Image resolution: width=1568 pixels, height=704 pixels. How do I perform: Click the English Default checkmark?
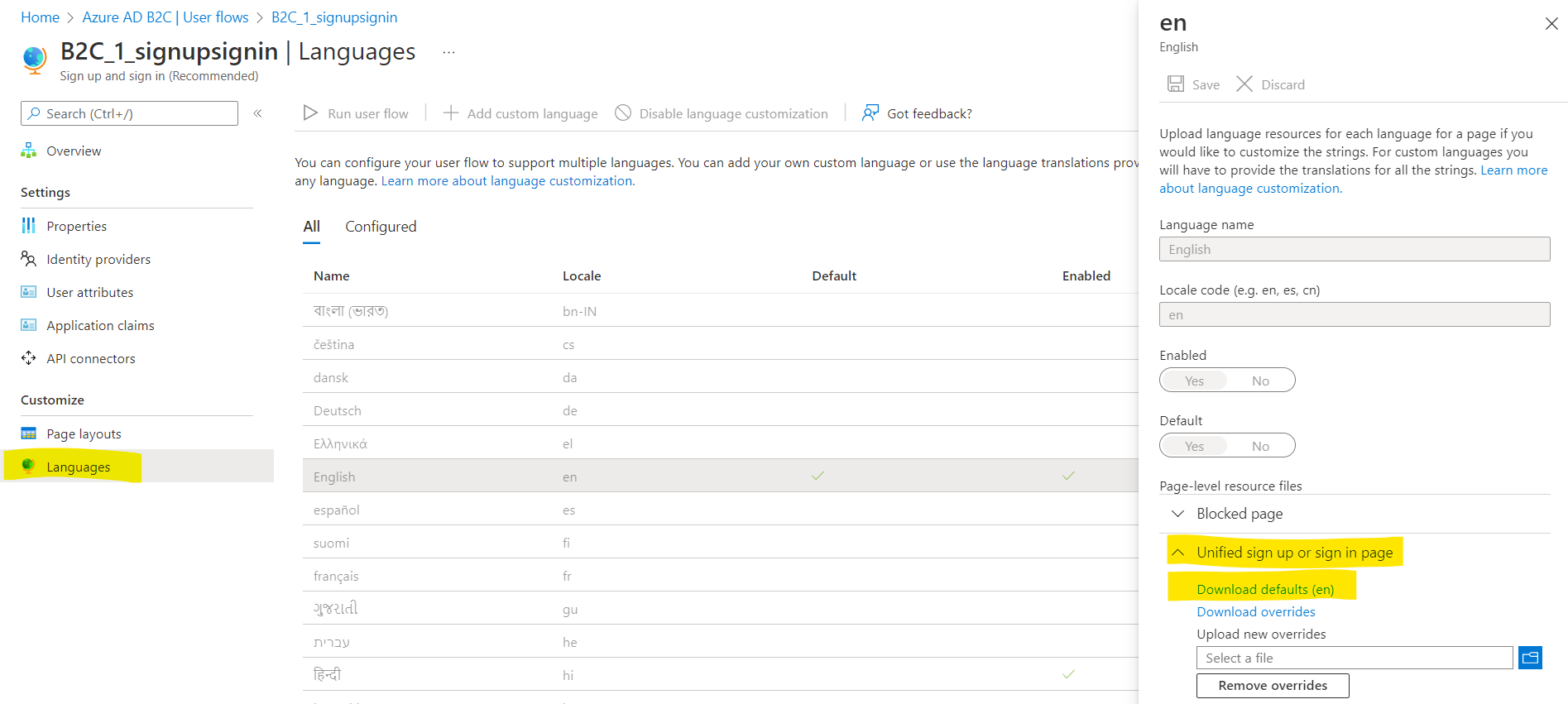coord(818,476)
